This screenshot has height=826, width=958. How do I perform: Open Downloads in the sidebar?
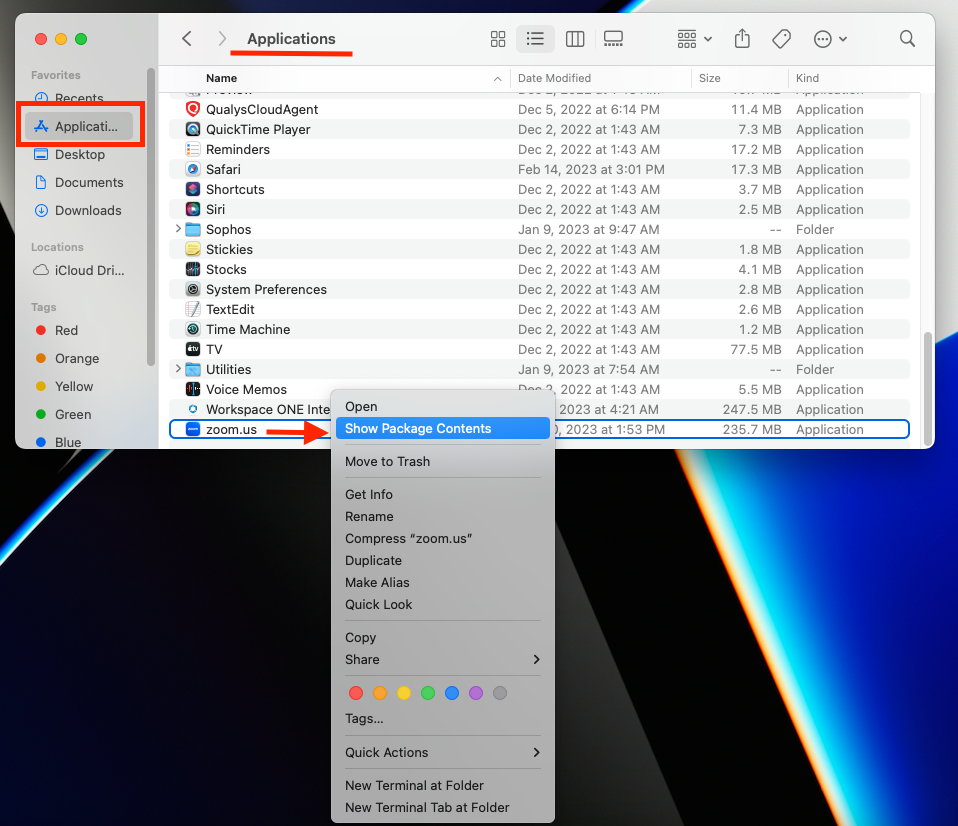click(88, 210)
